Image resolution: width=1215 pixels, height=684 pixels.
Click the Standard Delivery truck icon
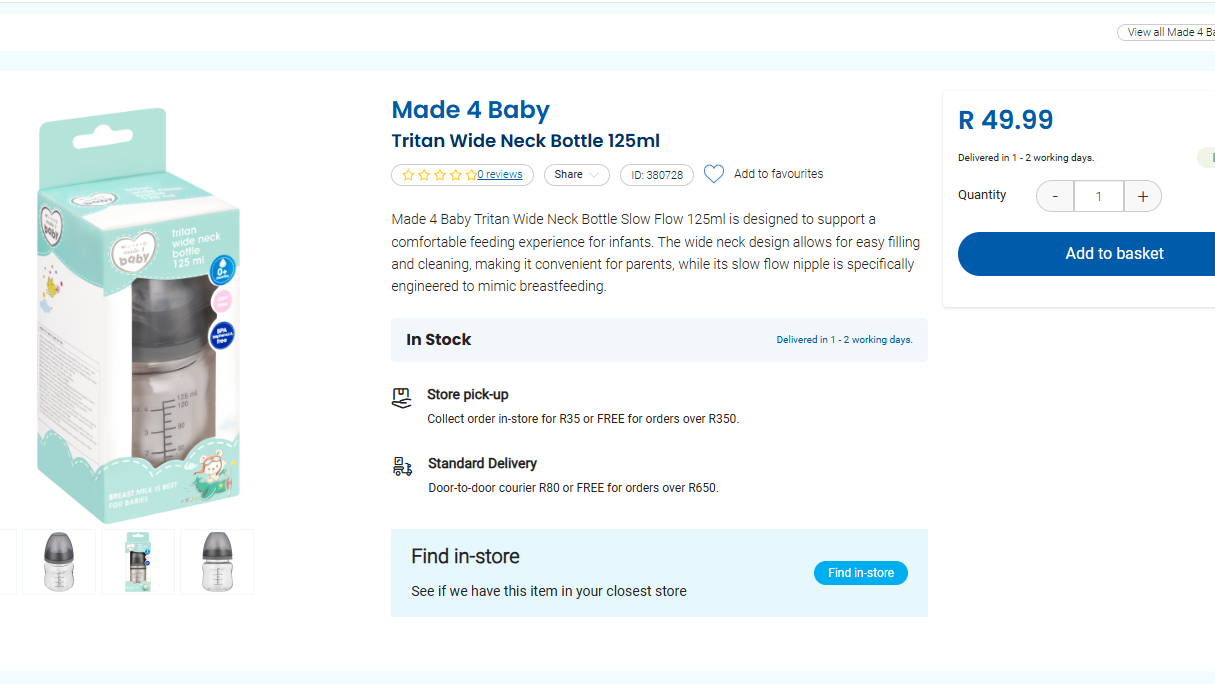(x=402, y=466)
